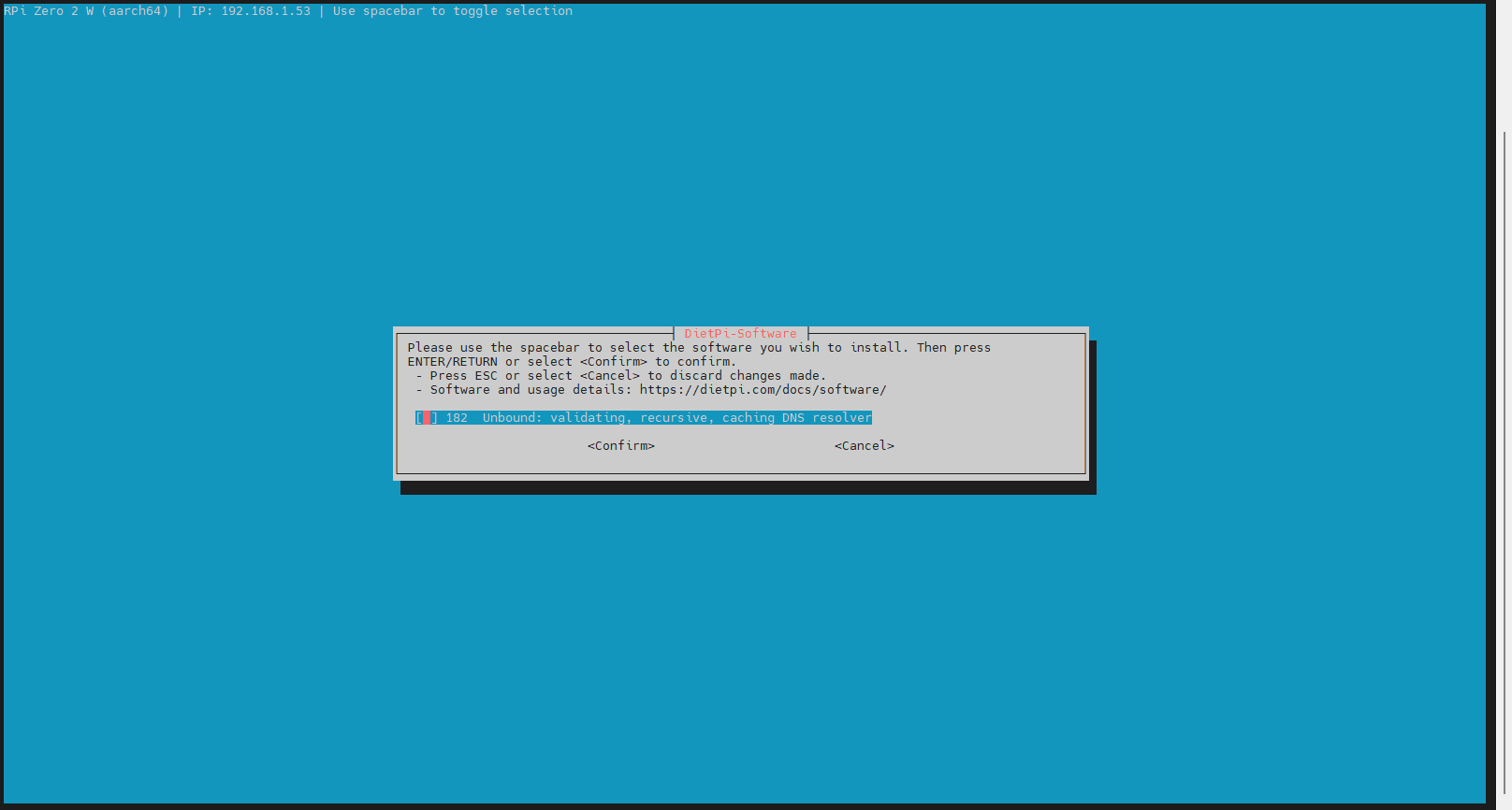This screenshot has height=810, width=1512.
Task: Toggle the checkbox for 182 Unbound
Action: [x=427, y=418]
